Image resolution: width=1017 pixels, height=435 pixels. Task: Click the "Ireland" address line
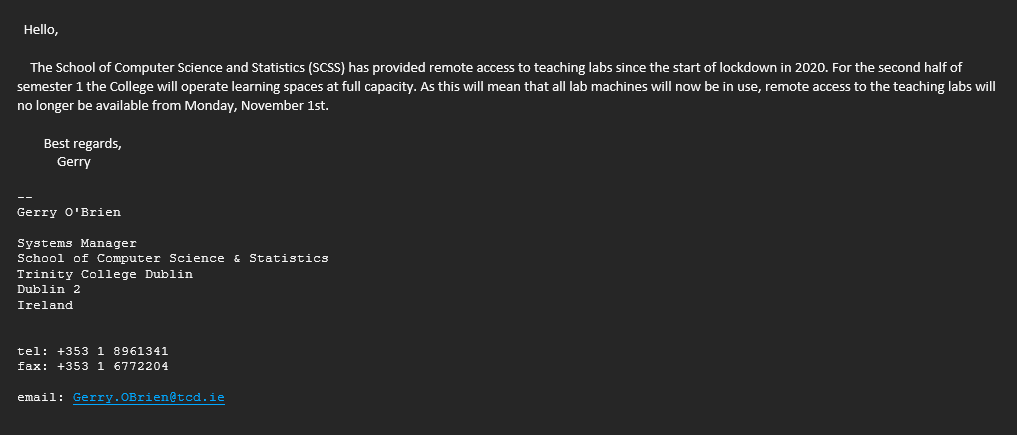tap(45, 305)
